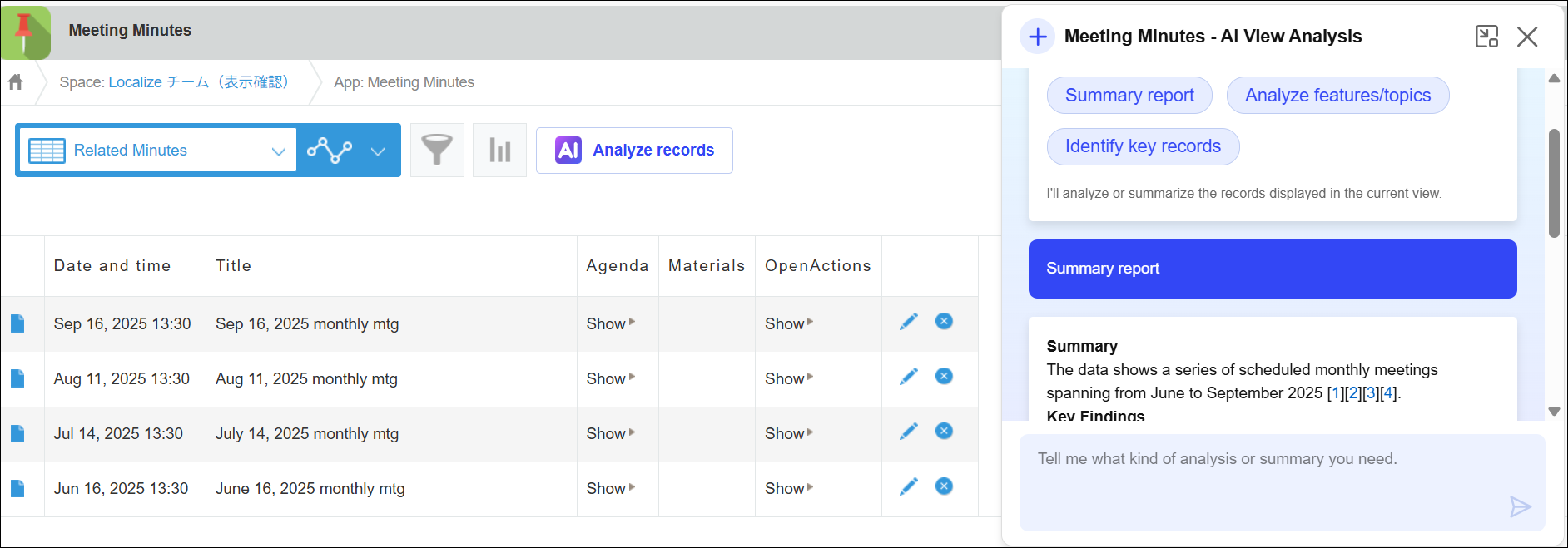Click citation link [1] in Summary
Screen dimensions: 1568x548
pos(1335,393)
